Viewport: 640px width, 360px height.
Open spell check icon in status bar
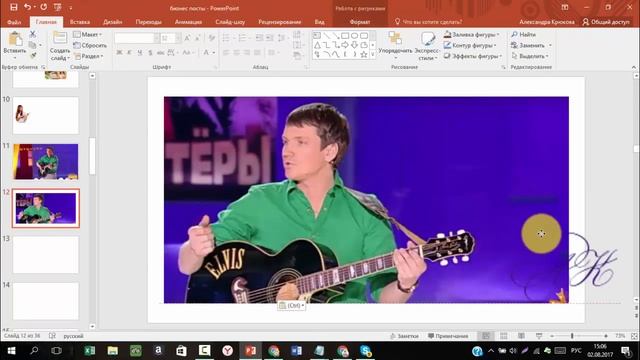52,336
